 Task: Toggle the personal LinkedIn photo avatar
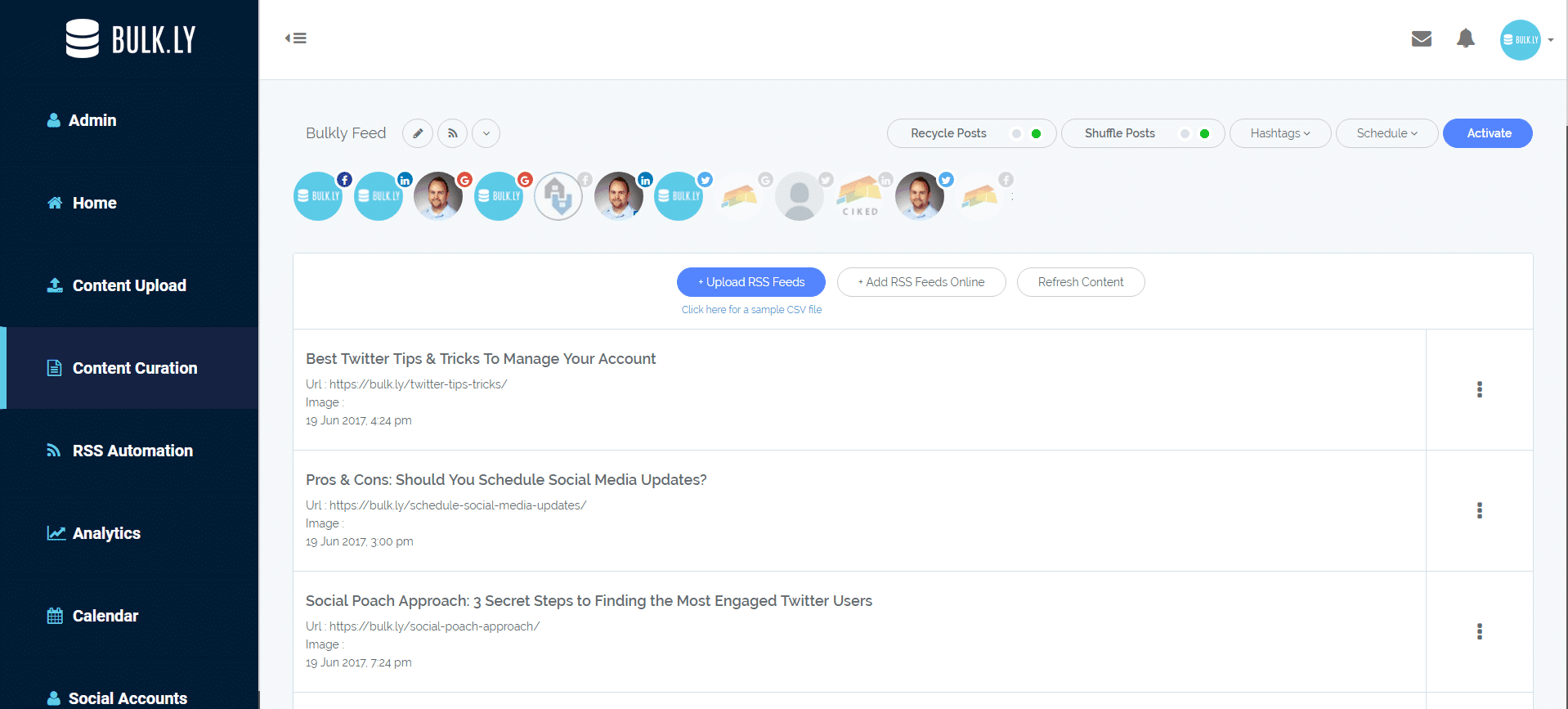point(619,196)
